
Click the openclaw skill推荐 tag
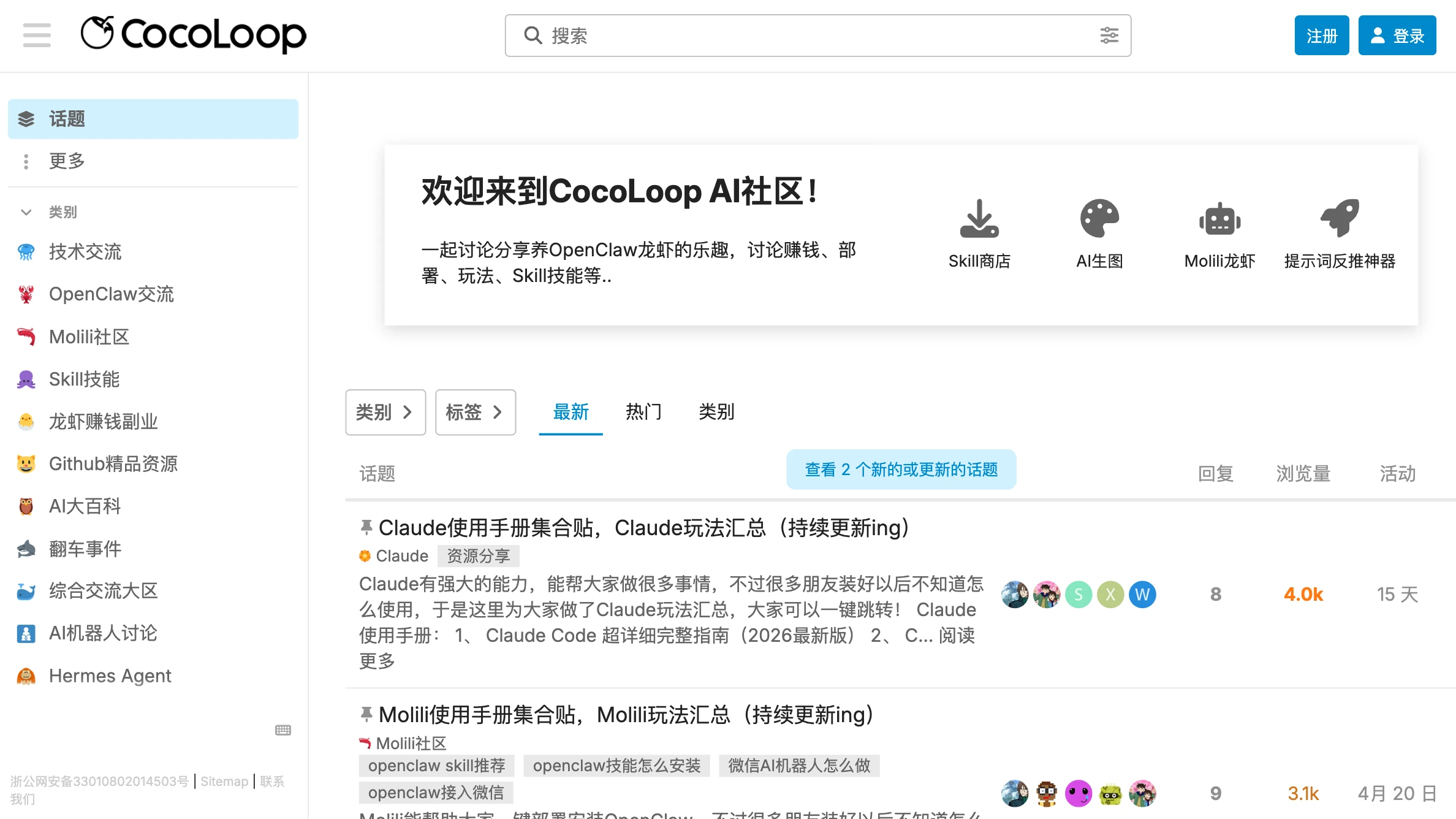point(437,766)
